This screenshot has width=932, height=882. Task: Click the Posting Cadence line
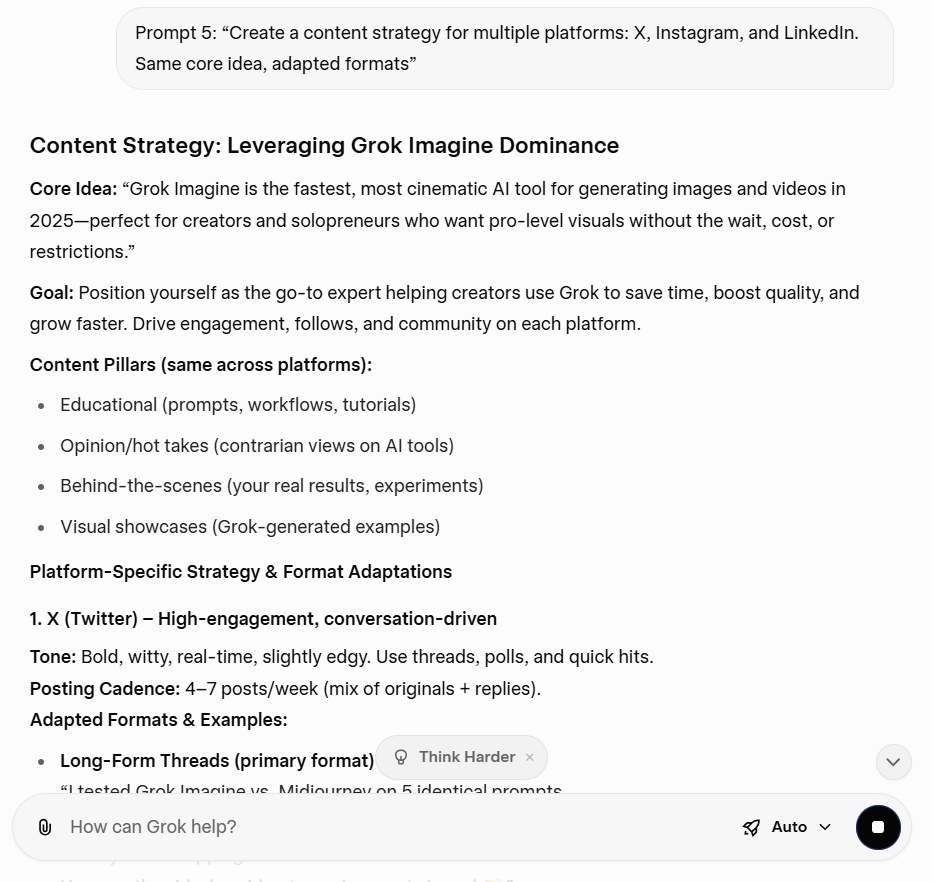pos(285,688)
